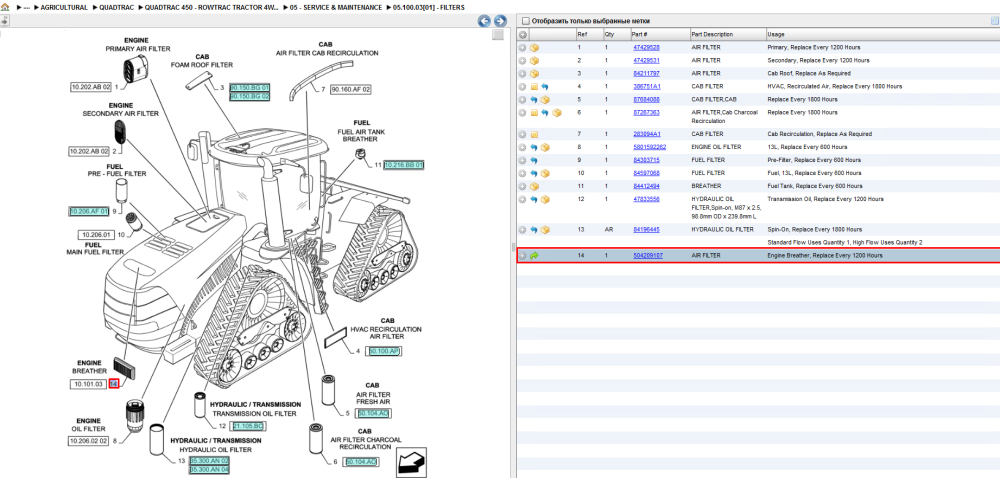Viewport: 1000px width, 478px height.
Task: Click diagram reference 90.150.BG 01
Action: (250, 87)
